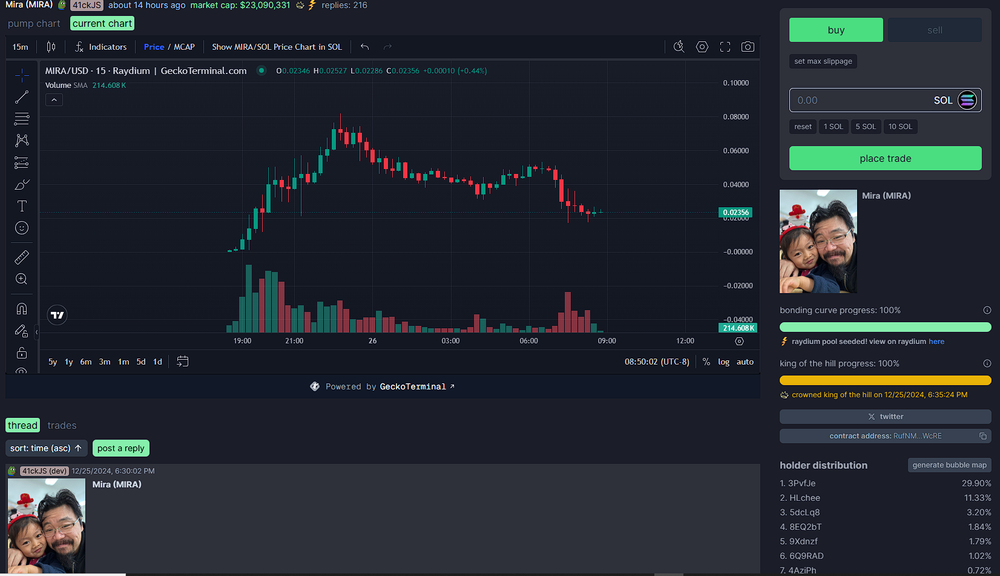Select the trend line drawing tool
The width and height of the screenshot is (1000, 576).
tap(22, 97)
